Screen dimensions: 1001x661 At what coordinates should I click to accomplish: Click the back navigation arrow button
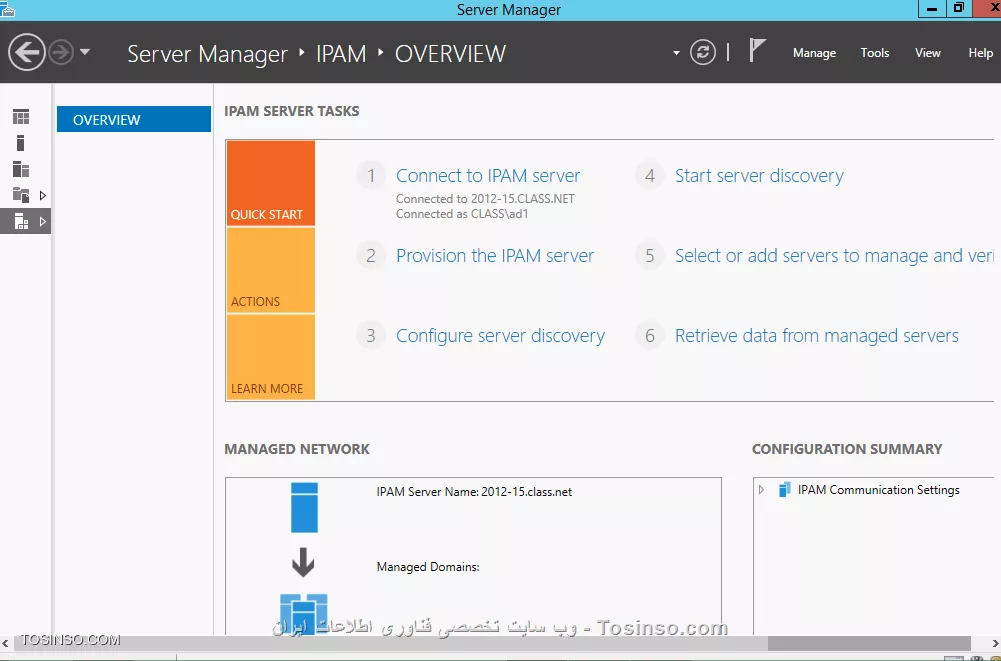click(x=27, y=52)
